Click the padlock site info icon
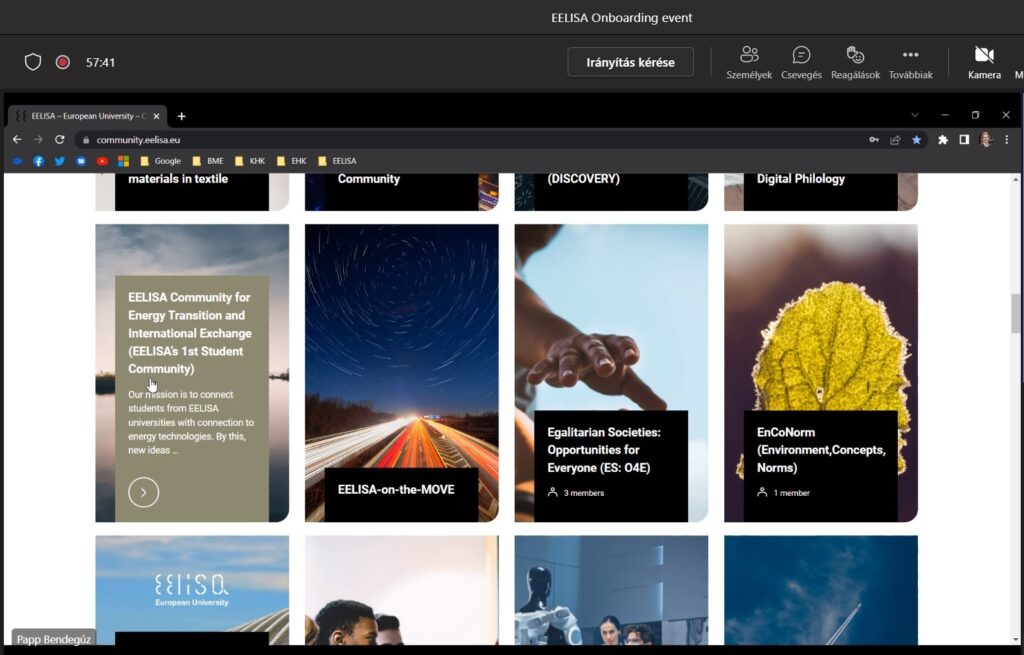The height and width of the screenshot is (655, 1024). [86, 140]
